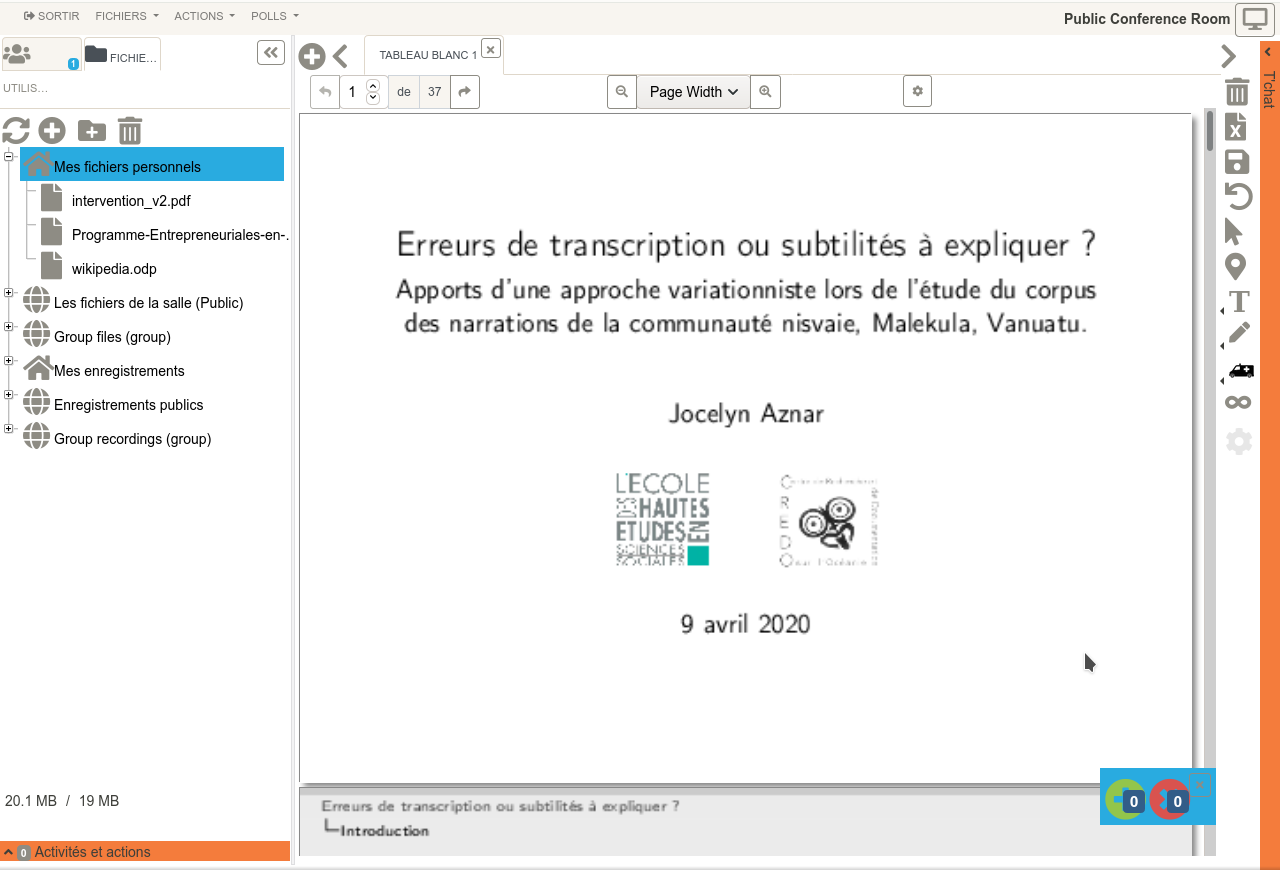Click the Undo arrow in whiteboard toolbar
Image resolution: width=1280 pixels, height=870 pixels.
pos(1238,196)
